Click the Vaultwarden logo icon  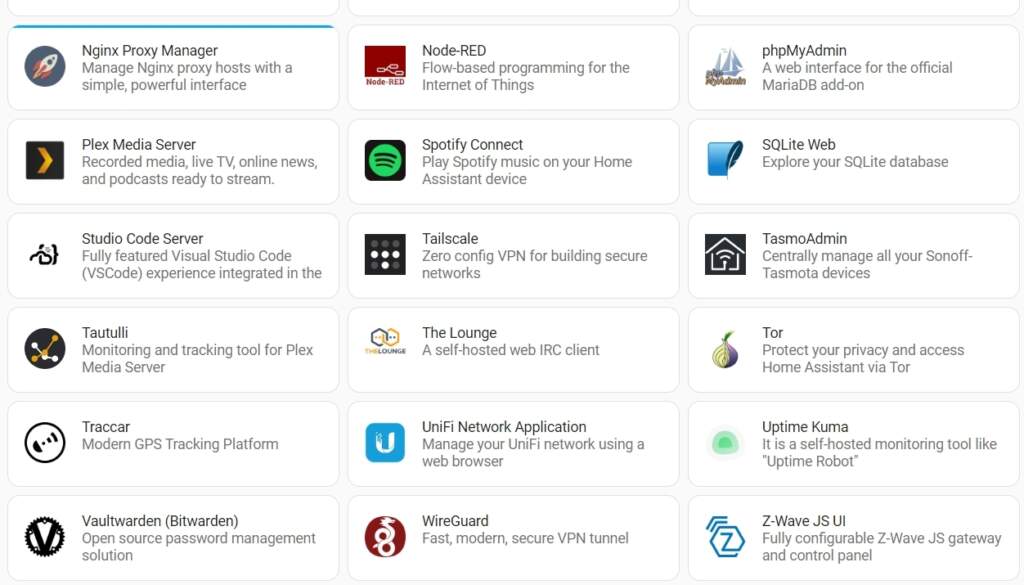[45, 537]
